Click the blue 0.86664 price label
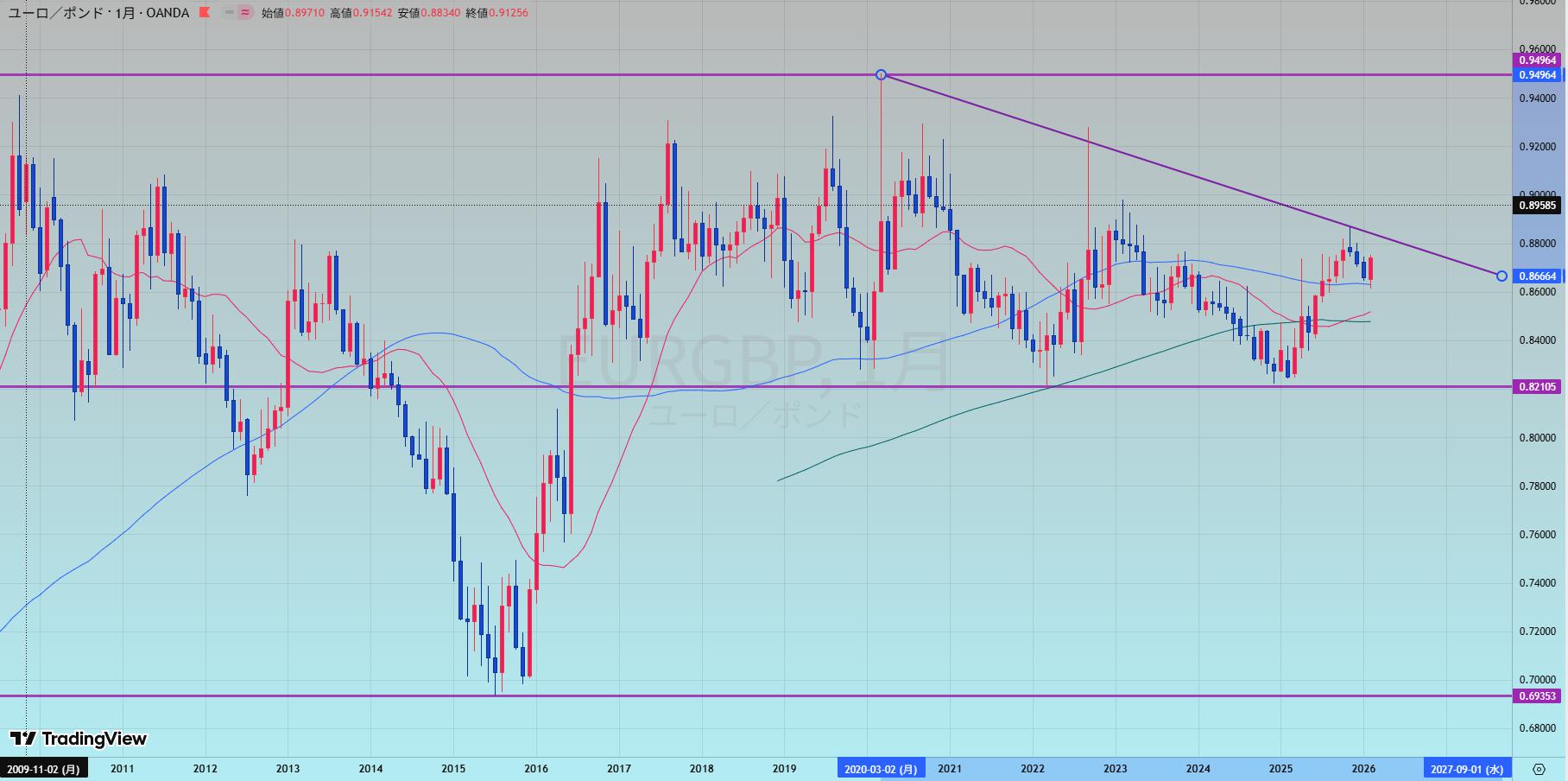This screenshot has height=781, width=1568. [1537, 276]
